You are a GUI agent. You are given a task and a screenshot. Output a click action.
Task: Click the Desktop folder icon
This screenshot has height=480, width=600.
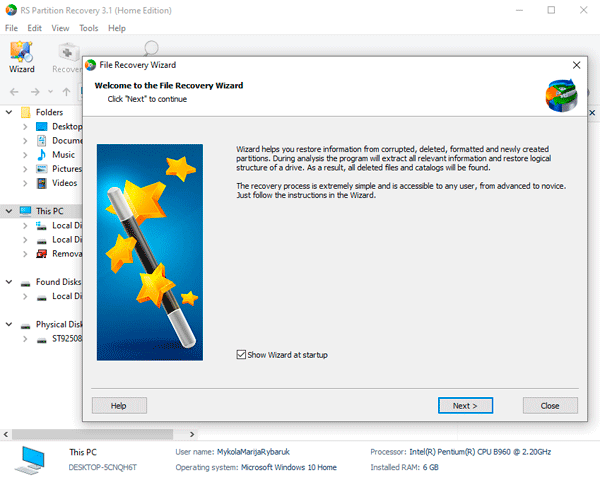41,126
